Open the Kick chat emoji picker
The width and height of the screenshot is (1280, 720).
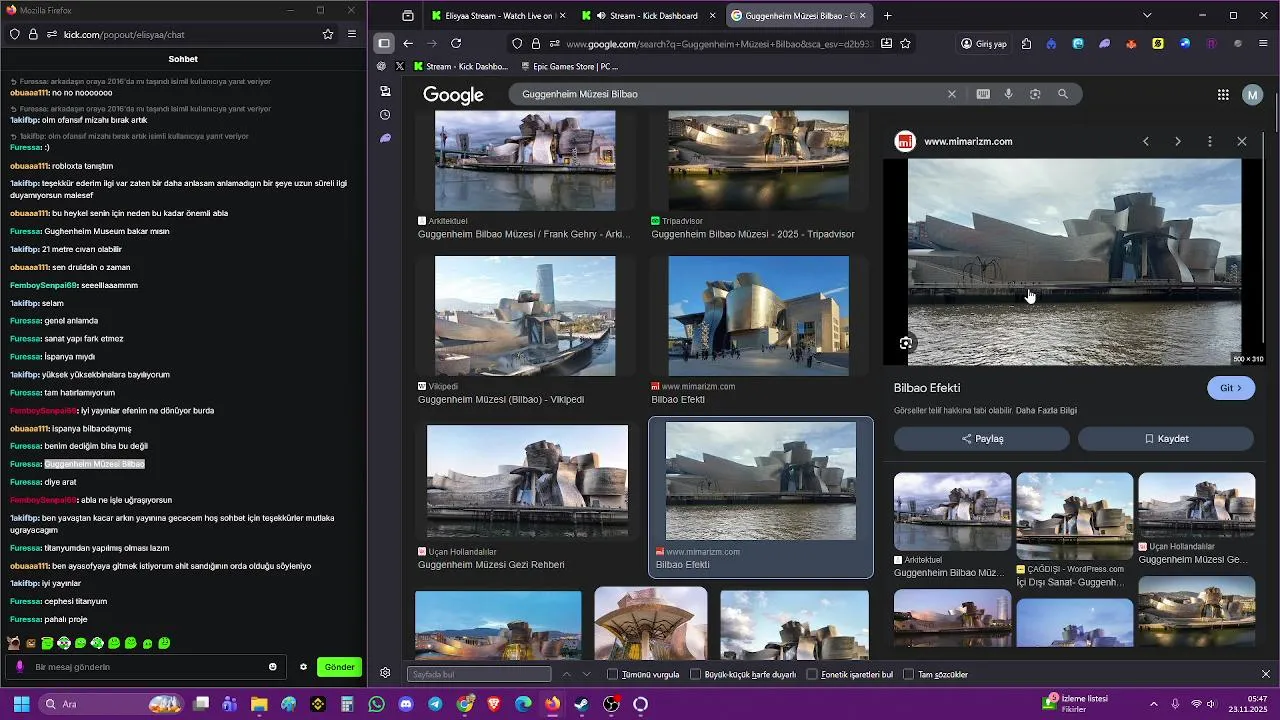pyautogui.click(x=272, y=667)
